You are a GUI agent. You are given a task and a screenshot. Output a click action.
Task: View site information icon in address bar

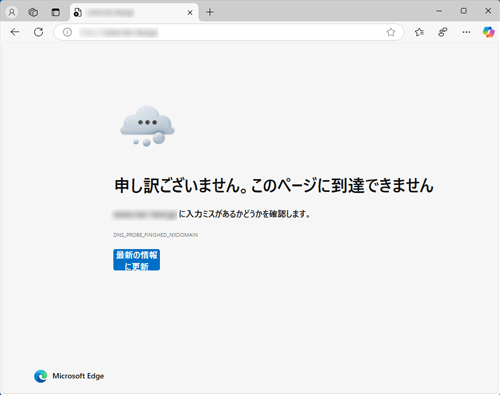point(67,32)
